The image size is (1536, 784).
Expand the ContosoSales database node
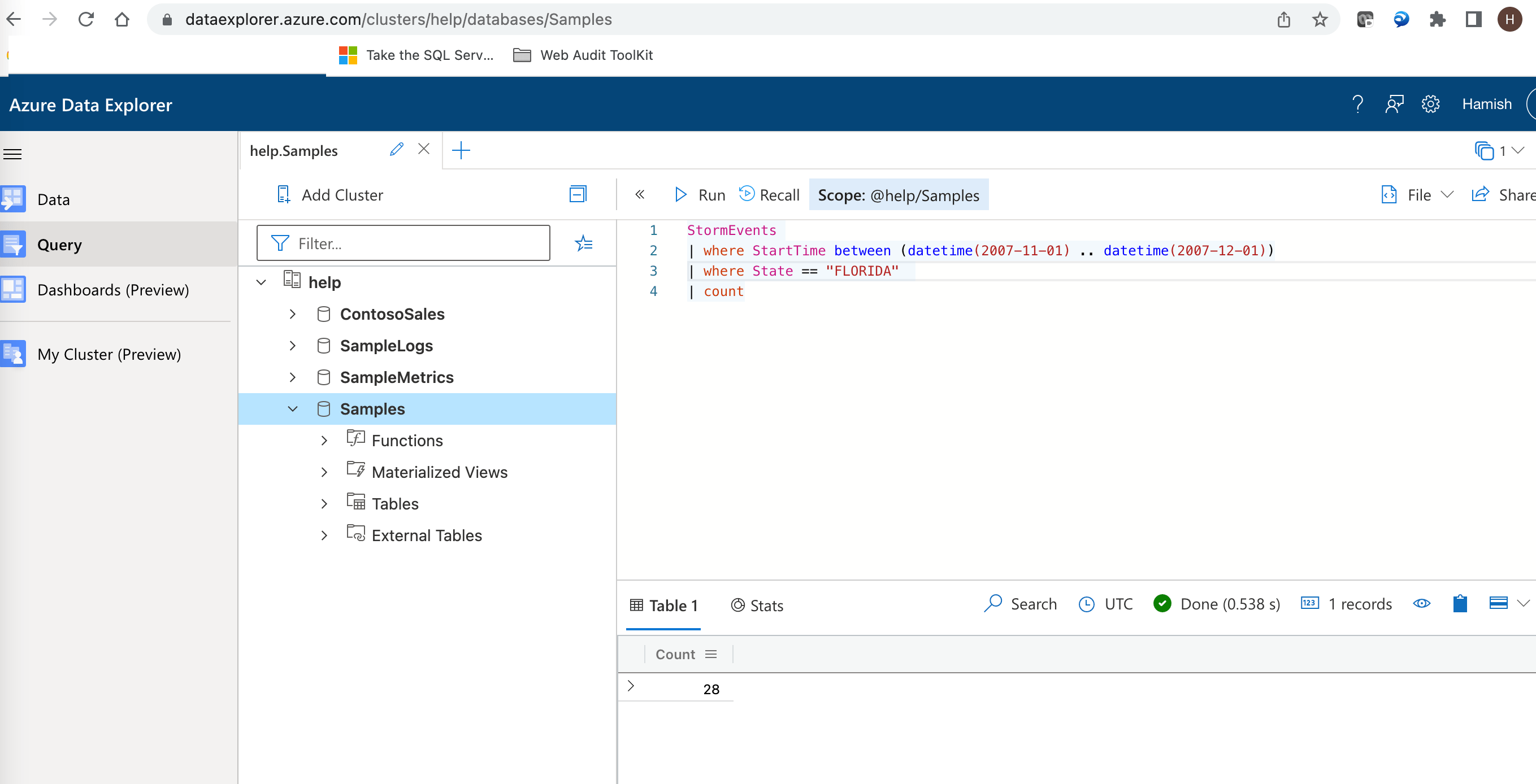(x=292, y=314)
